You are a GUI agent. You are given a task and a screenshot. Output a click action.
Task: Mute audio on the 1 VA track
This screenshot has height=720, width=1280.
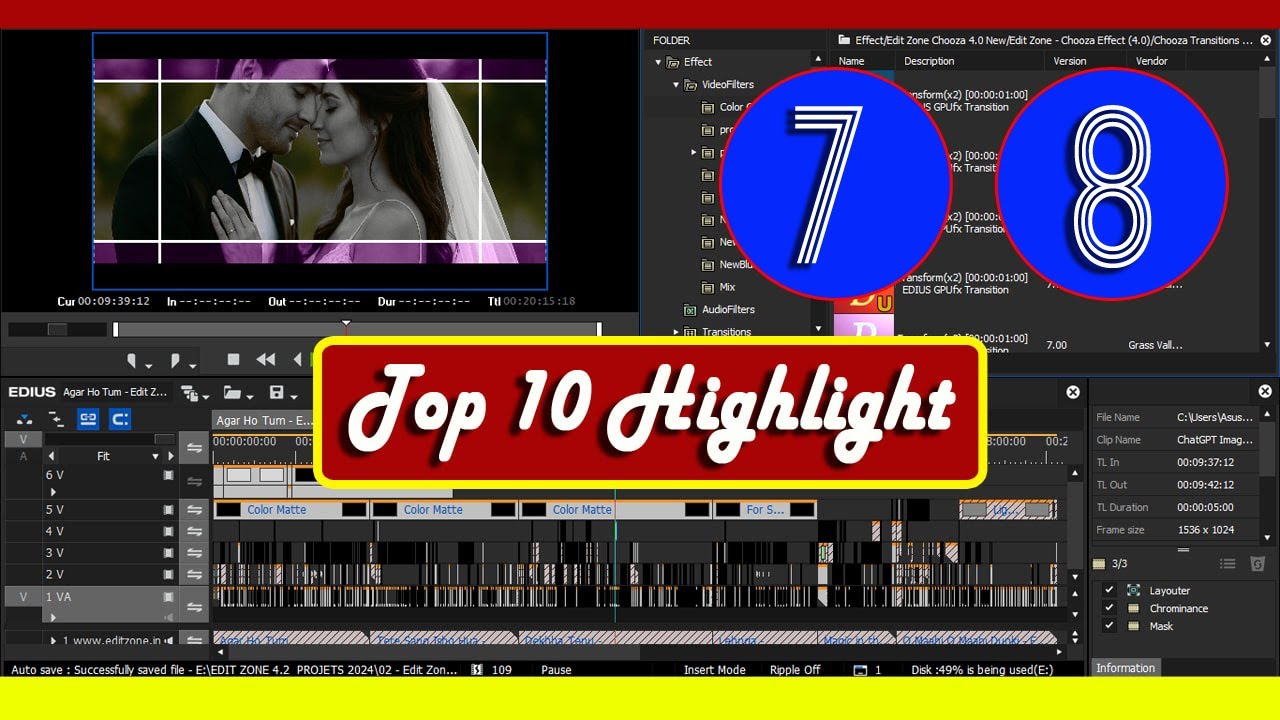tap(168, 617)
